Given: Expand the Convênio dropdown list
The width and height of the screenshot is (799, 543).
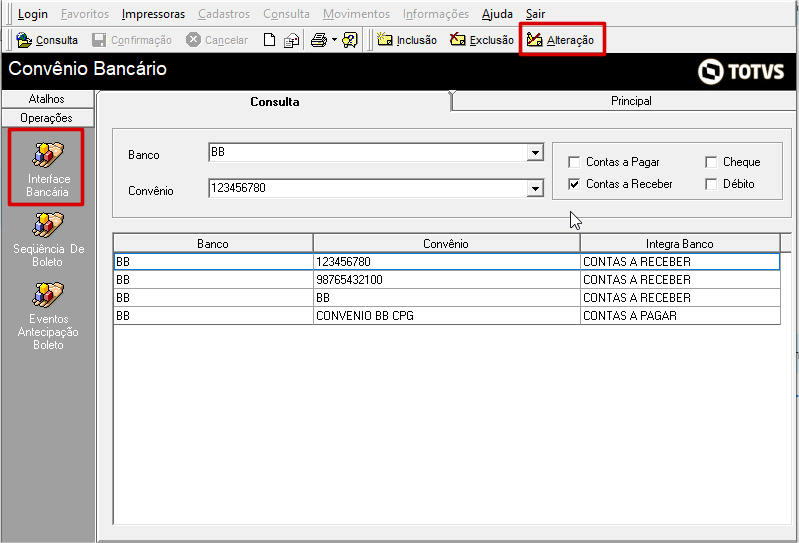Looking at the screenshot, I should pos(535,189).
